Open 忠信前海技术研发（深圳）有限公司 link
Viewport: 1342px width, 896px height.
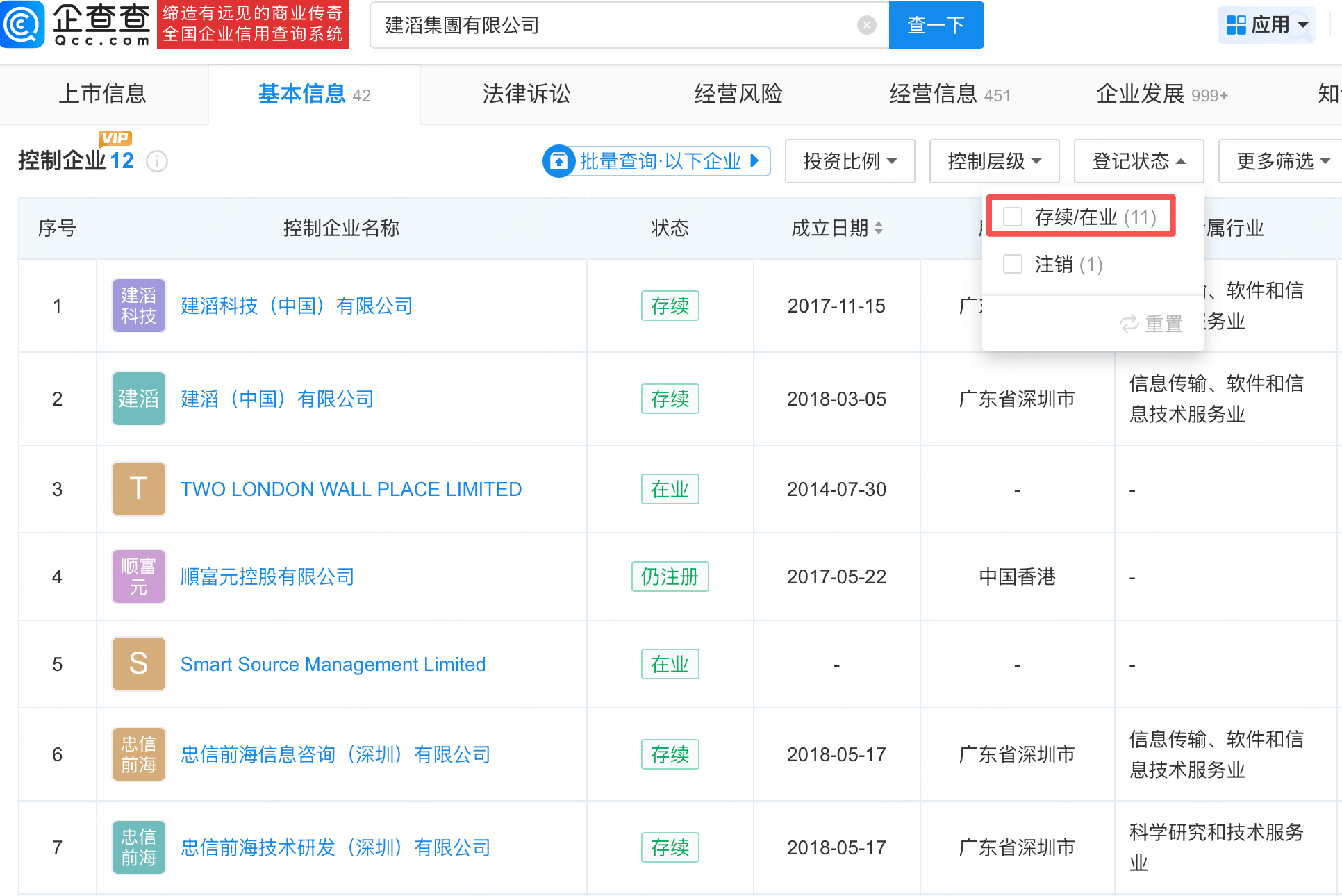(335, 847)
